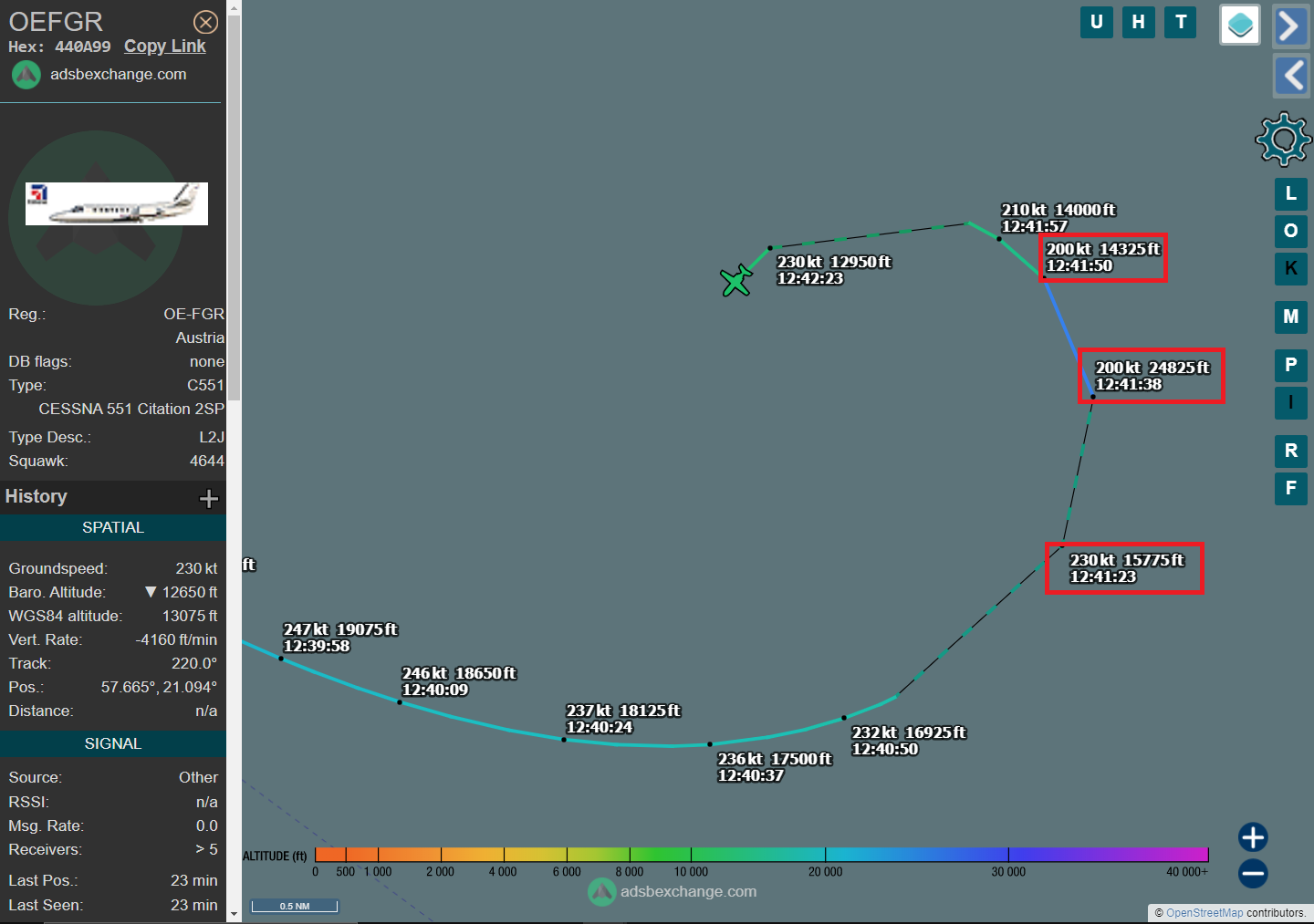Screen dimensions: 1314x924
Task: Click the SIGNAL section header
Action: [113, 743]
